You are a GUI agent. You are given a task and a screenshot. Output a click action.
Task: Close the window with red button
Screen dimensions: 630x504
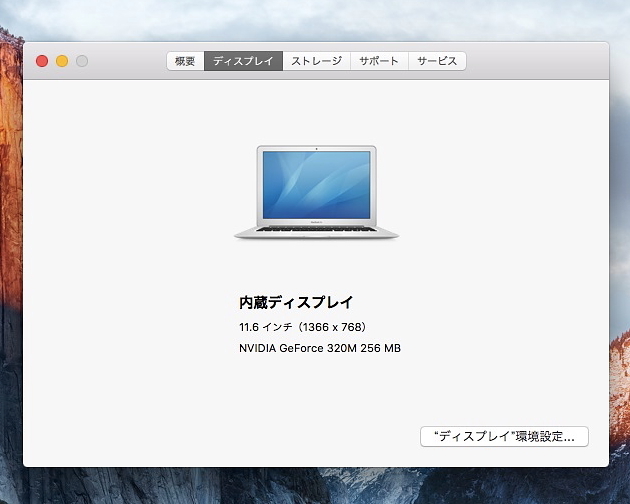click(42, 61)
